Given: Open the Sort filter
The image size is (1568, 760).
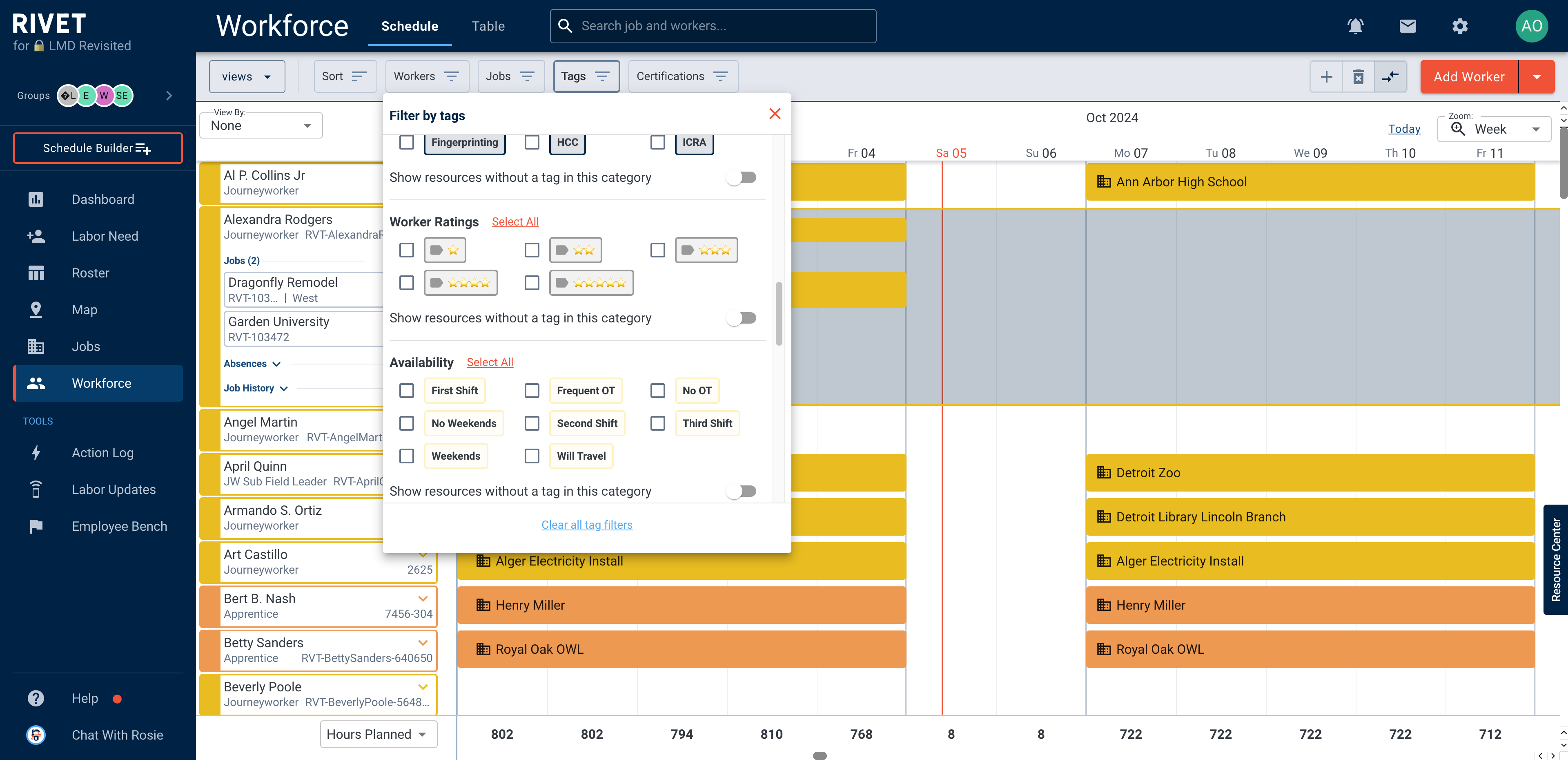Looking at the screenshot, I should (x=345, y=77).
